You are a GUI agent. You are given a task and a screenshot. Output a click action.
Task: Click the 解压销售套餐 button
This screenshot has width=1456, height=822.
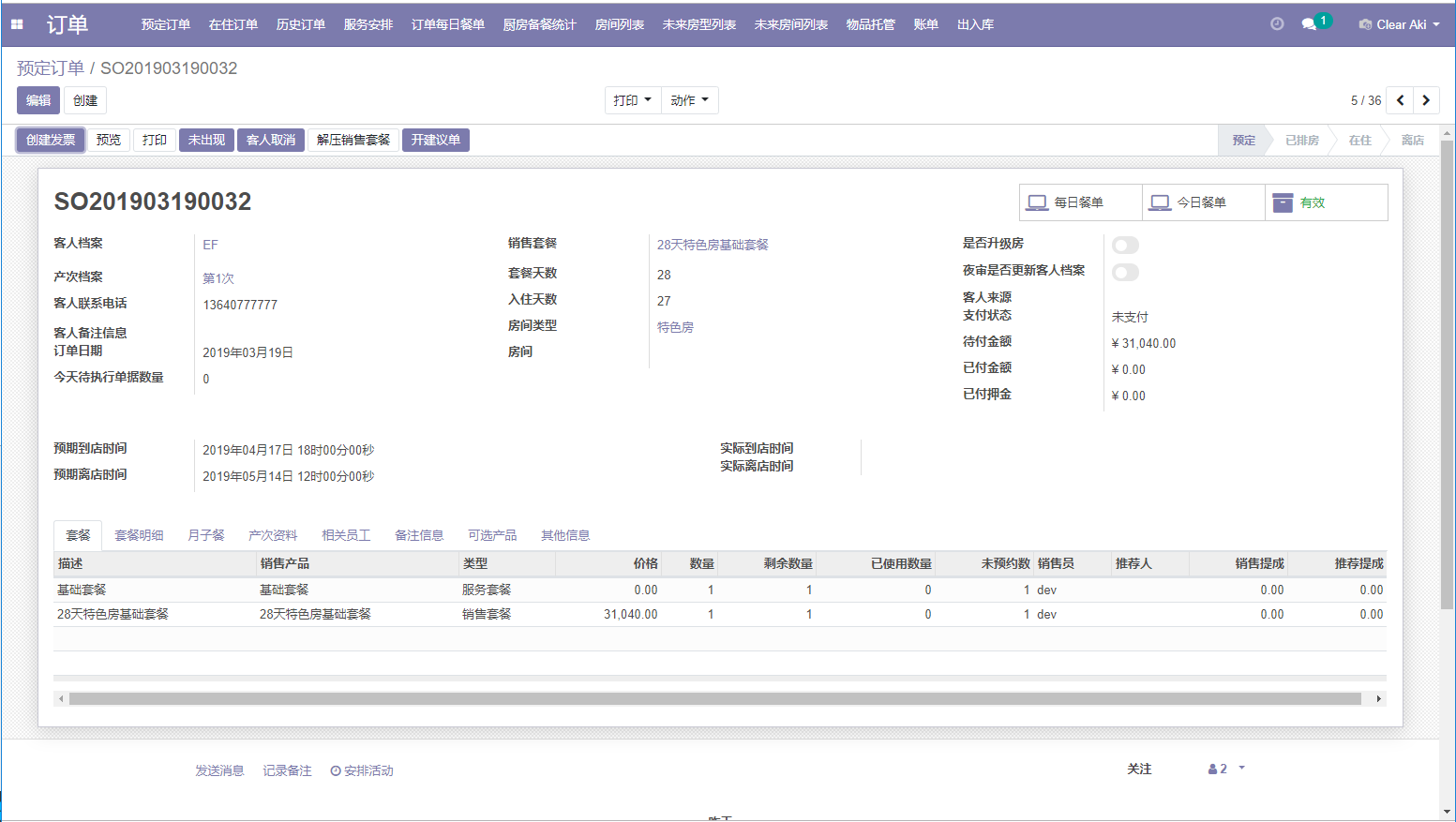(x=353, y=140)
